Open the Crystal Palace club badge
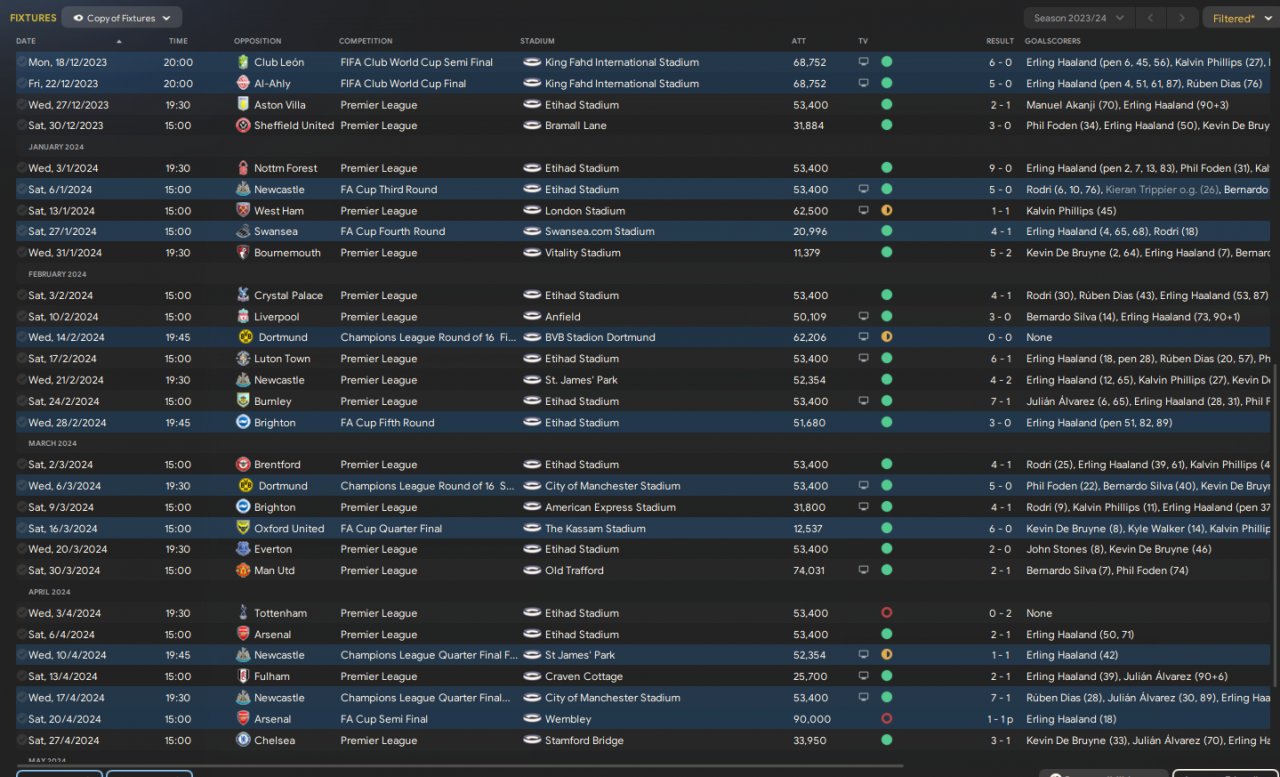The width and height of the screenshot is (1280, 777). (x=243, y=295)
